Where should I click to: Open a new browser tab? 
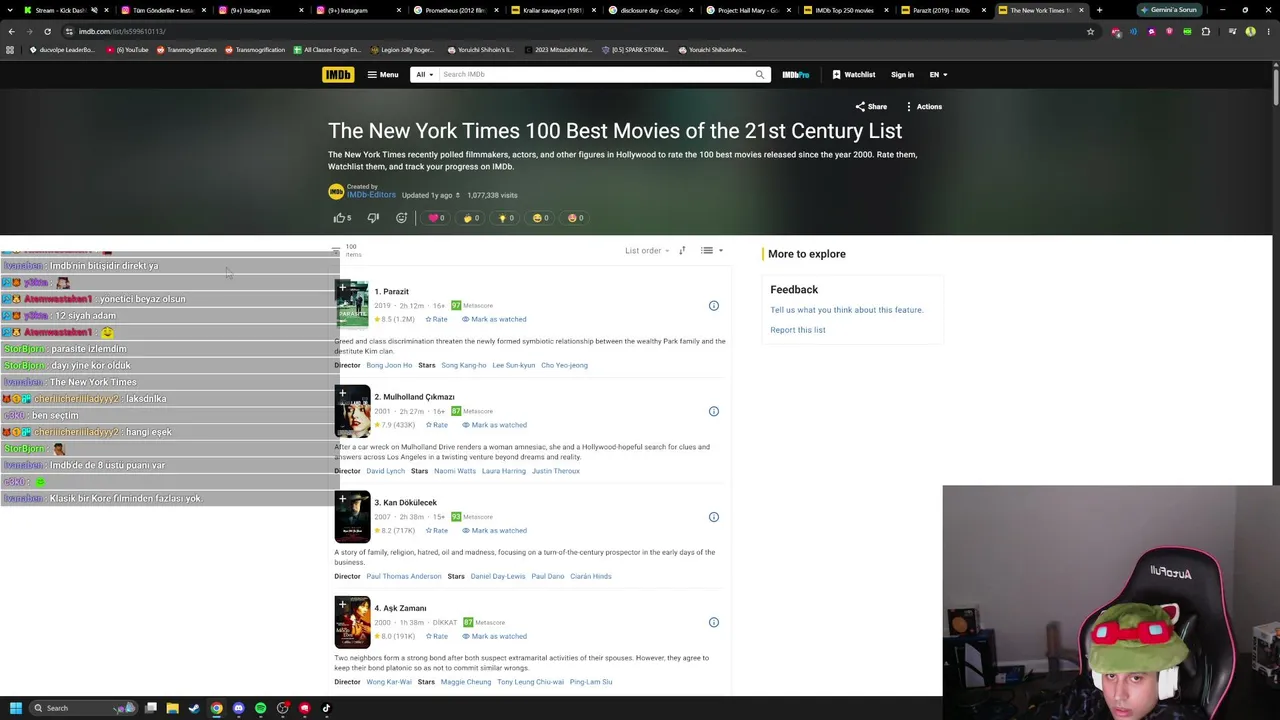[x=1099, y=10]
